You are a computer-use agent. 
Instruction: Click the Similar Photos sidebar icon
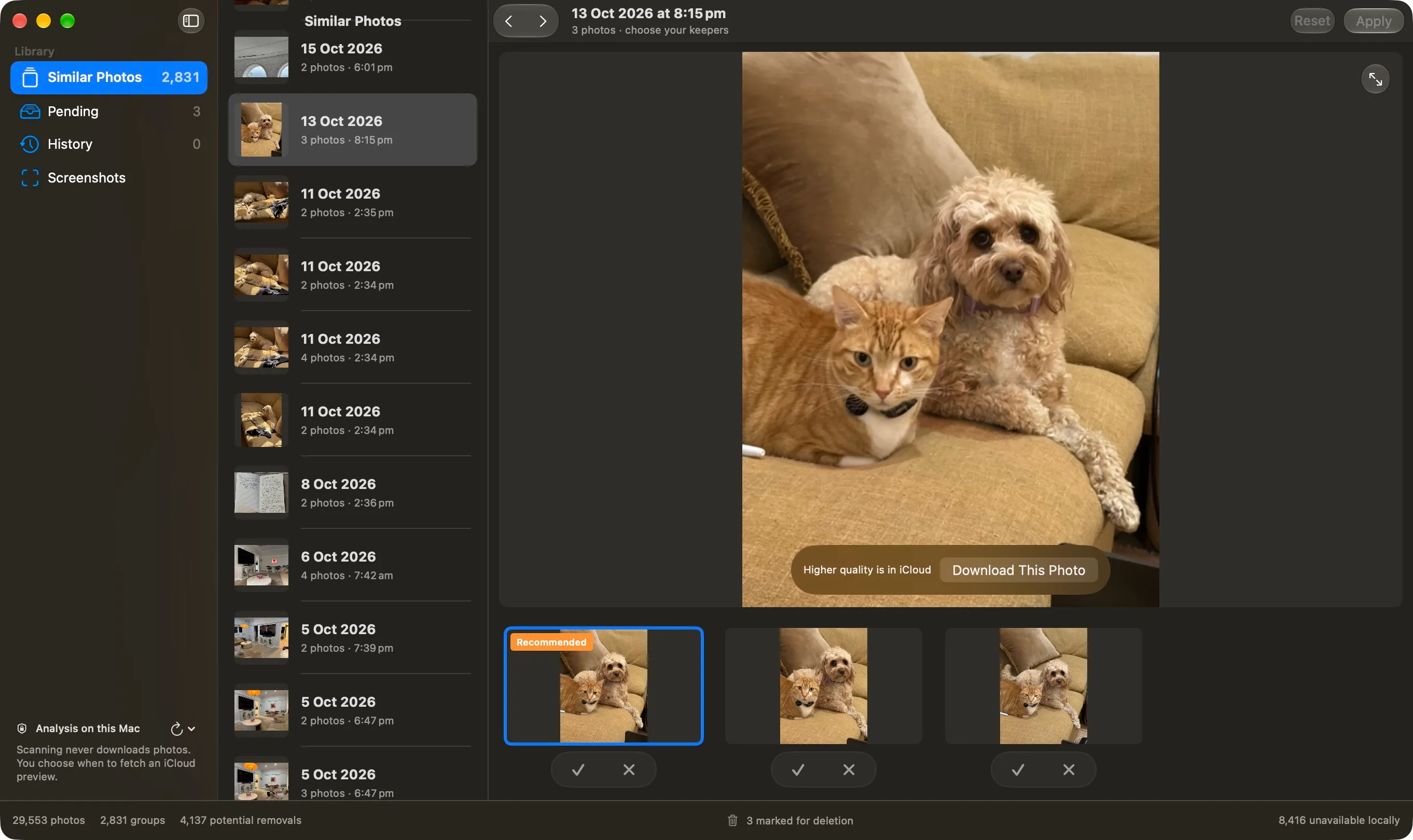(x=30, y=78)
